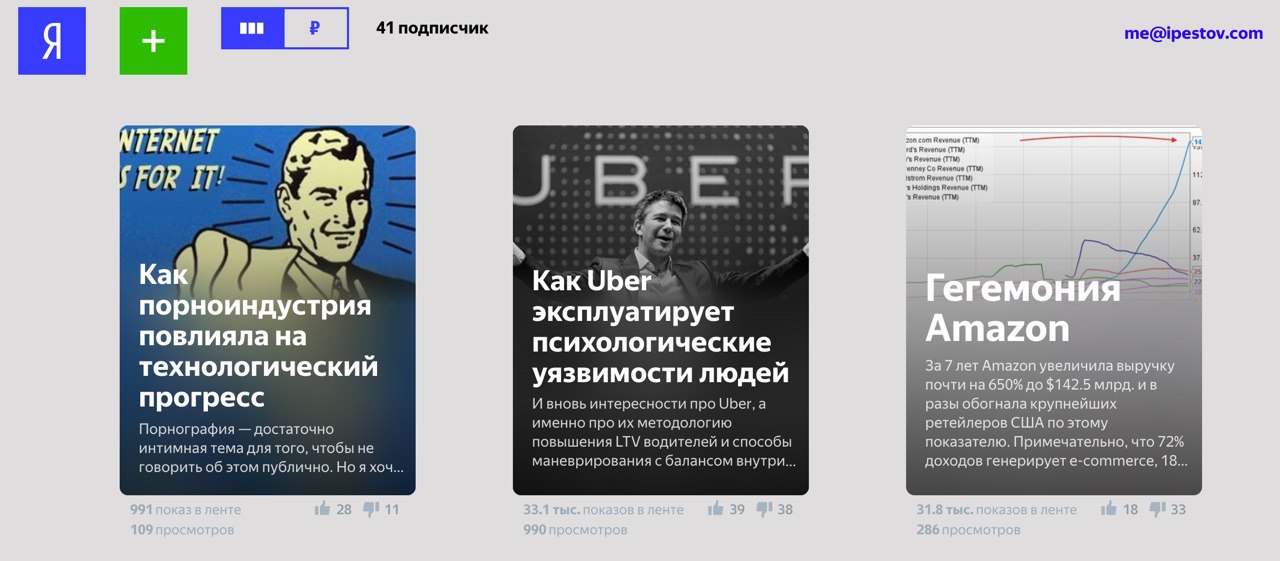Click thumbs down icon under the Amazon article
The width and height of the screenshot is (1280, 561).
(1157, 509)
